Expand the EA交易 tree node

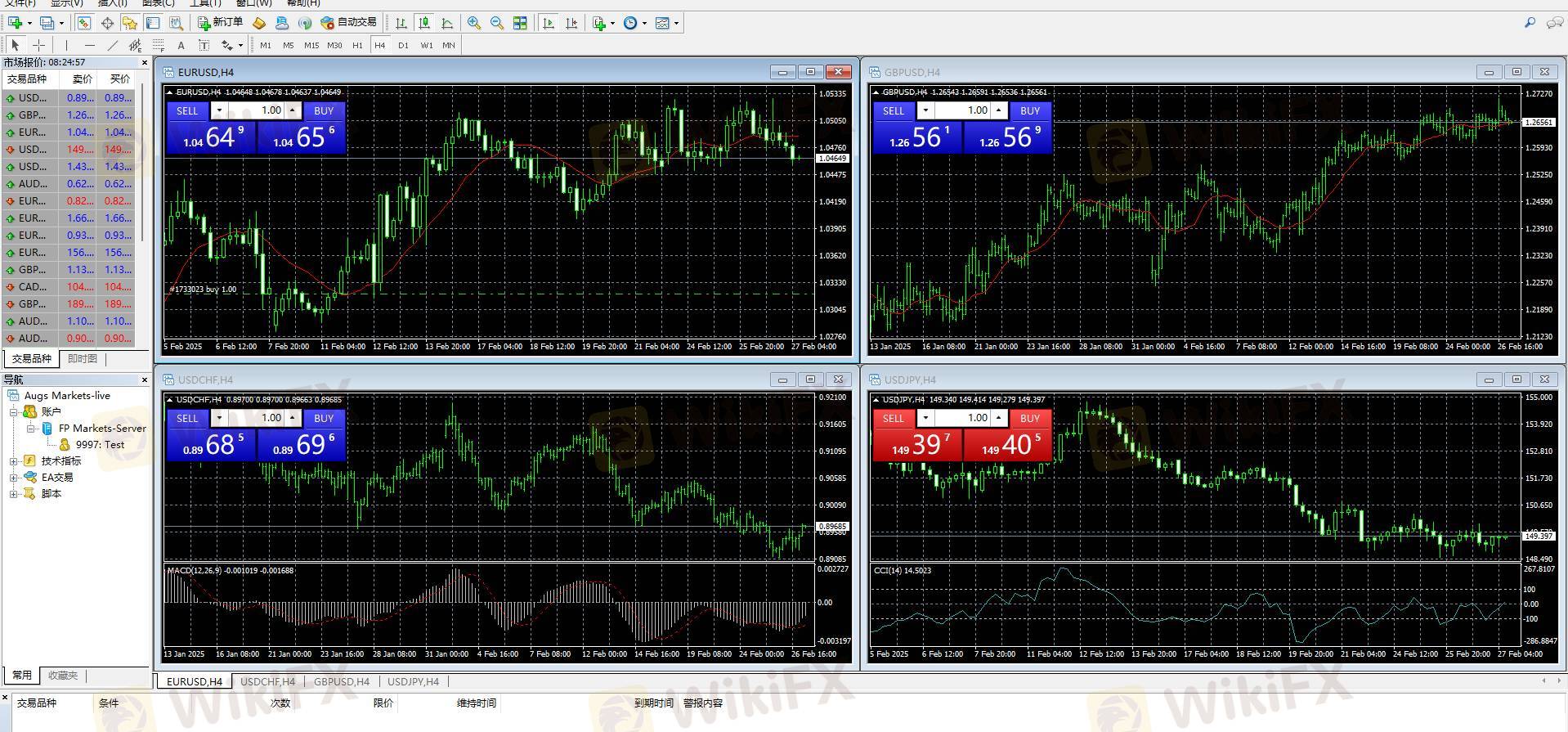coord(13,478)
